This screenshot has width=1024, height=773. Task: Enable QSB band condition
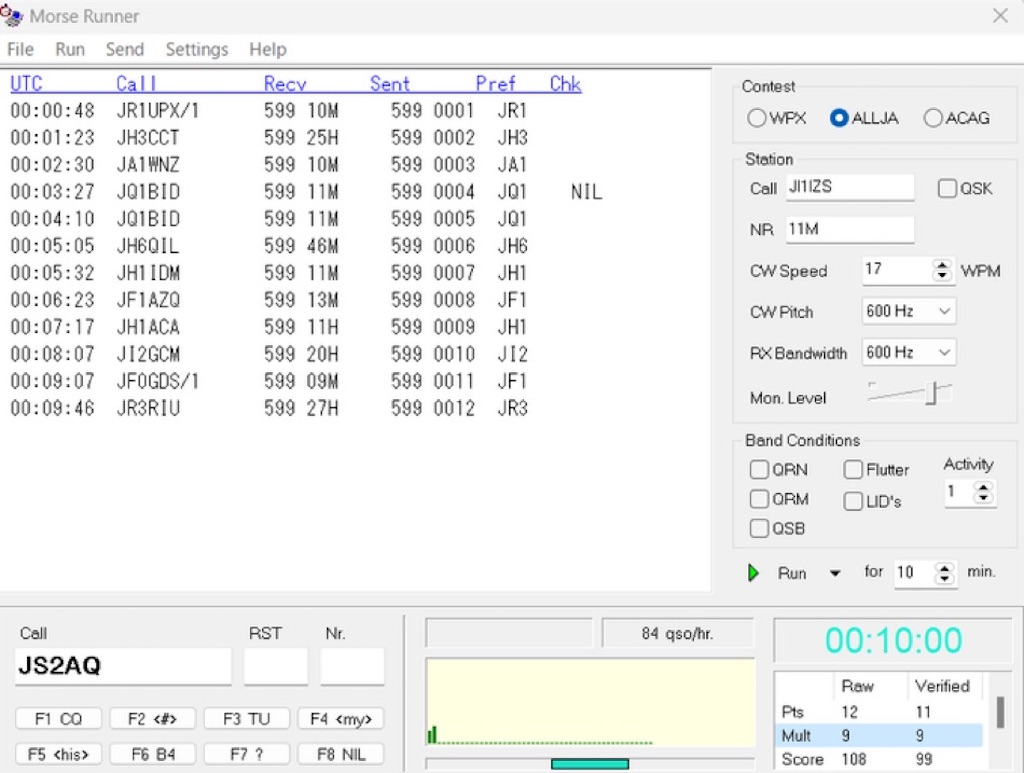point(759,528)
